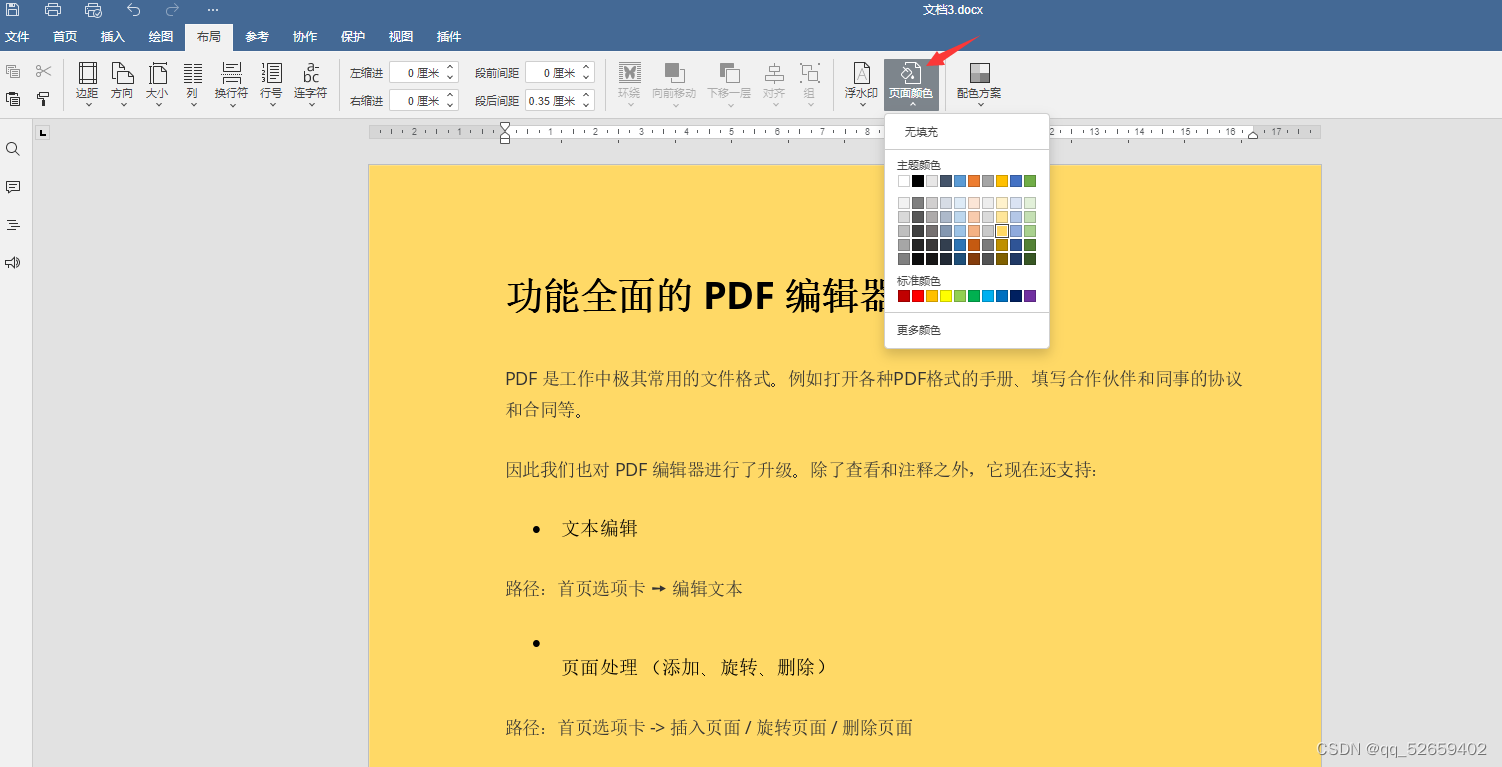Screen dimensions: 1502x767
Task: Open the 连字符 hyphenation tool
Action: point(310,83)
